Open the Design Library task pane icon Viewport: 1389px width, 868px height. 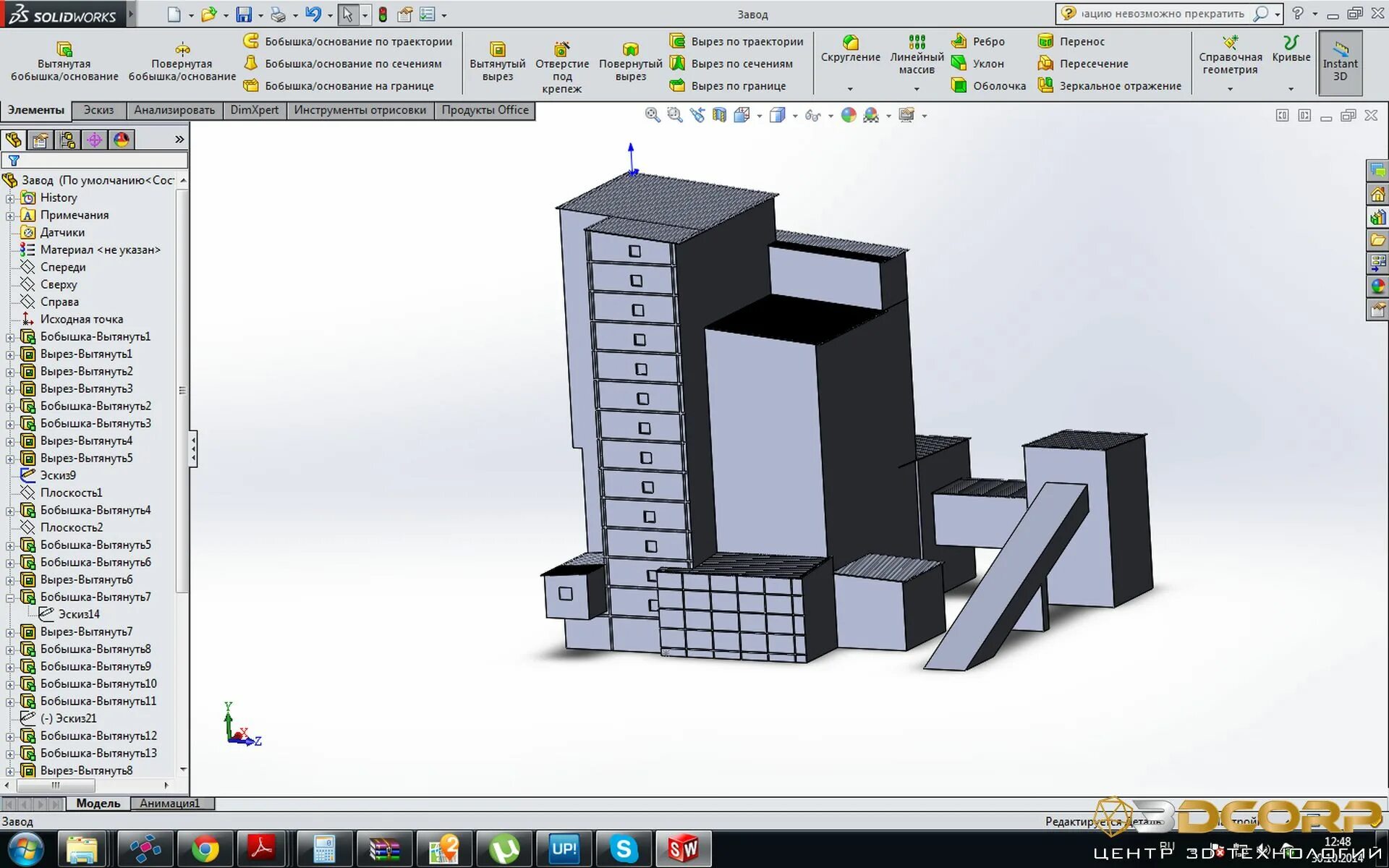[1377, 217]
